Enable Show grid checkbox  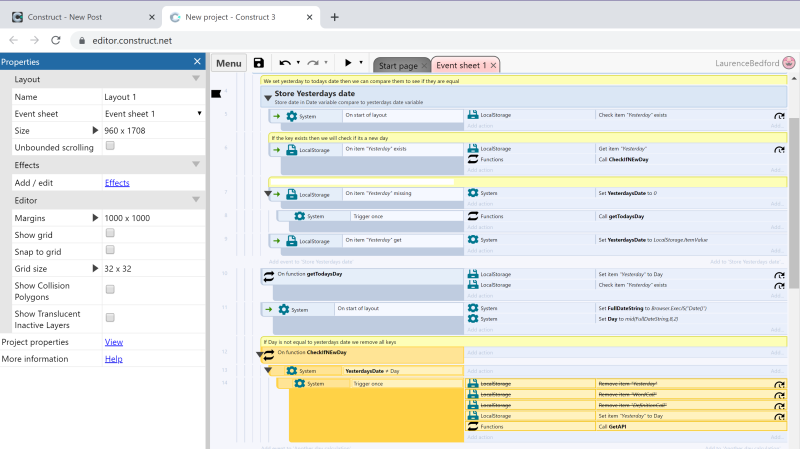pyautogui.click(x=110, y=233)
